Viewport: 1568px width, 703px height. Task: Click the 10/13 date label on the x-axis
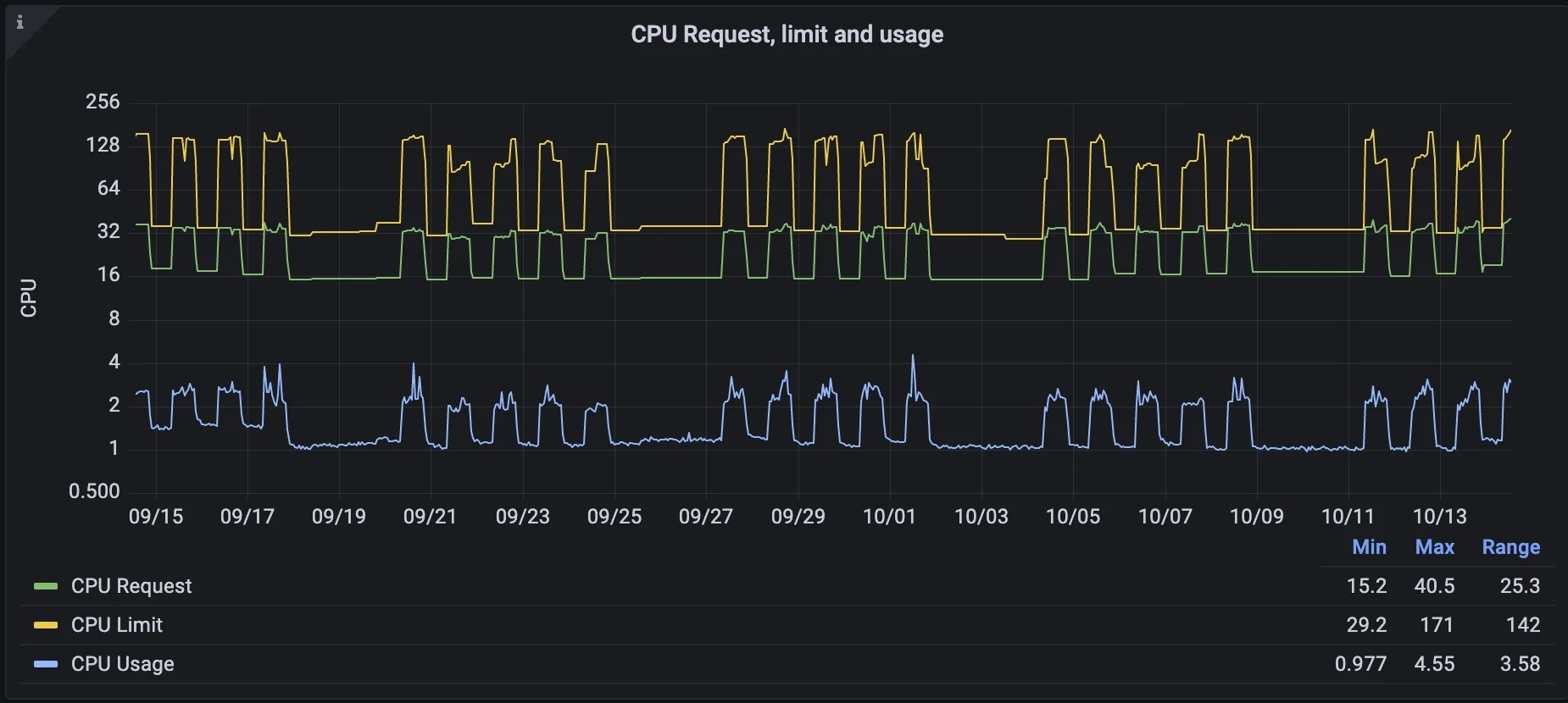(1439, 517)
